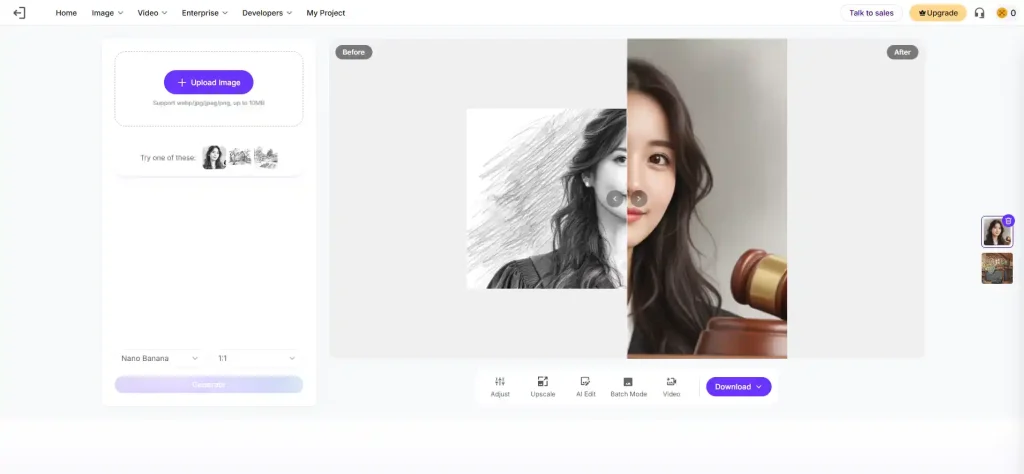The height and width of the screenshot is (474, 1024).
Task: Click the supported formats hint text
Action: (209, 103)
